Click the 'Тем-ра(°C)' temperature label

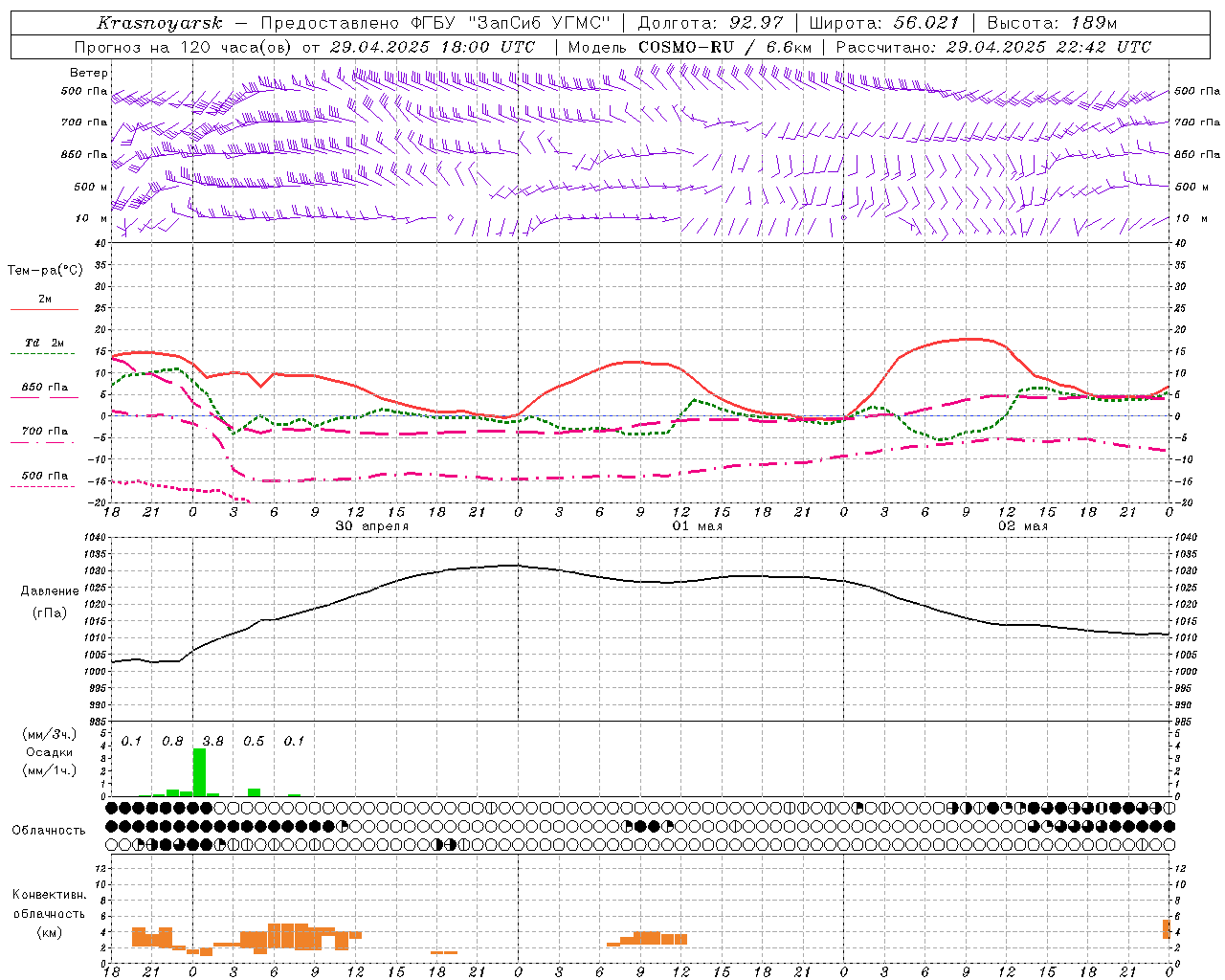coord(45,271)
